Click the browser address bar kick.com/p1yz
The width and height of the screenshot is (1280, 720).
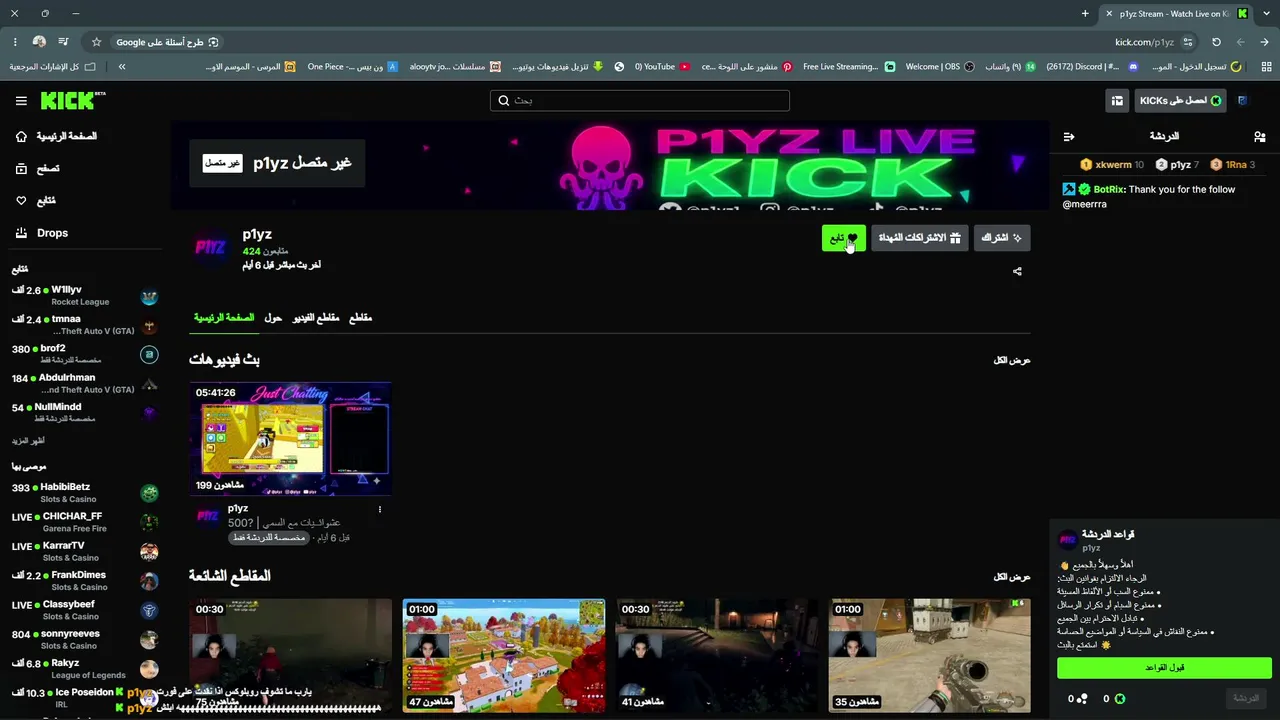tap(1144, 42)
